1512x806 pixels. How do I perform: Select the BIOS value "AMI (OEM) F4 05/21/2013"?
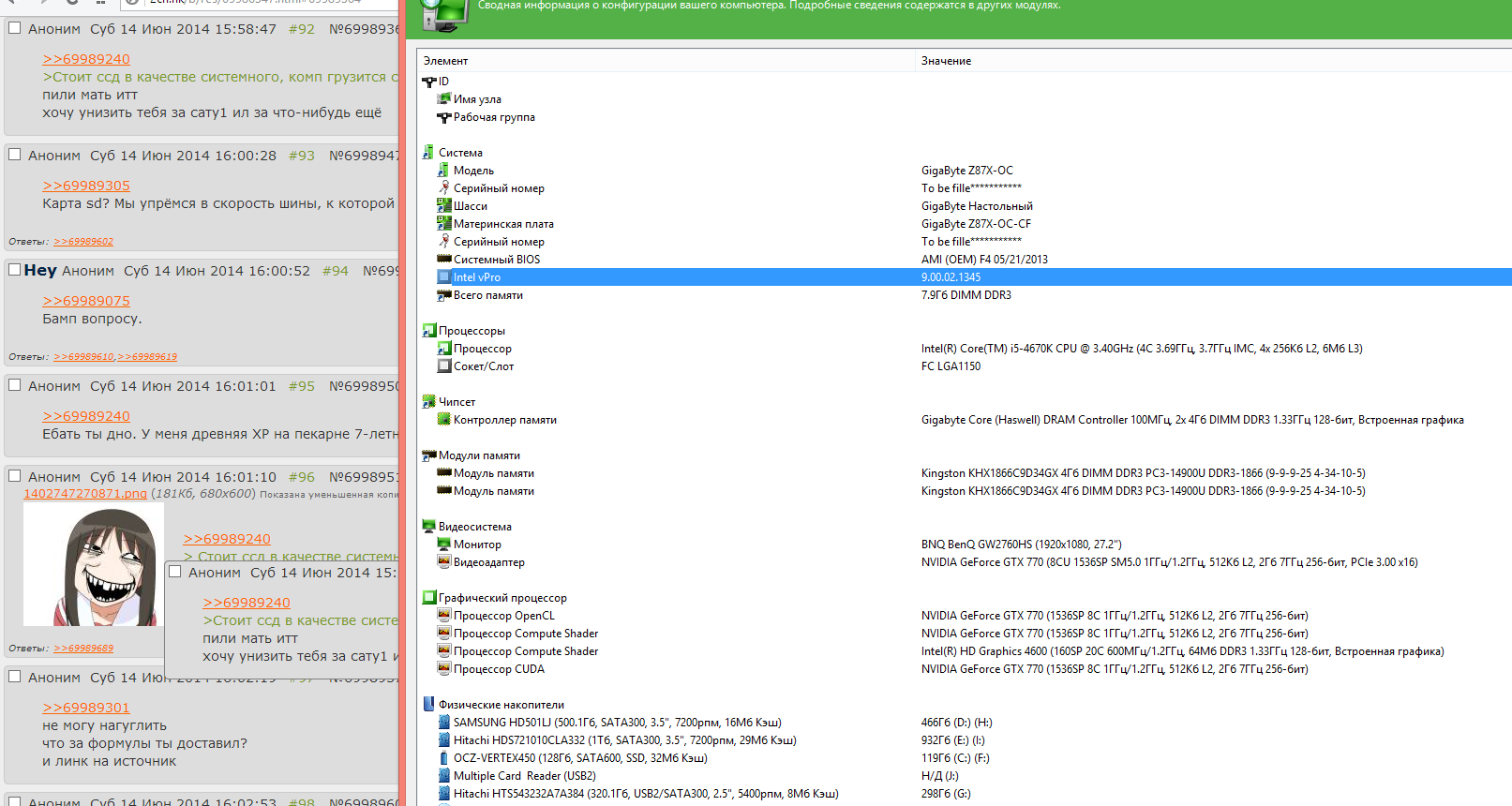click(x=984, y=260)
